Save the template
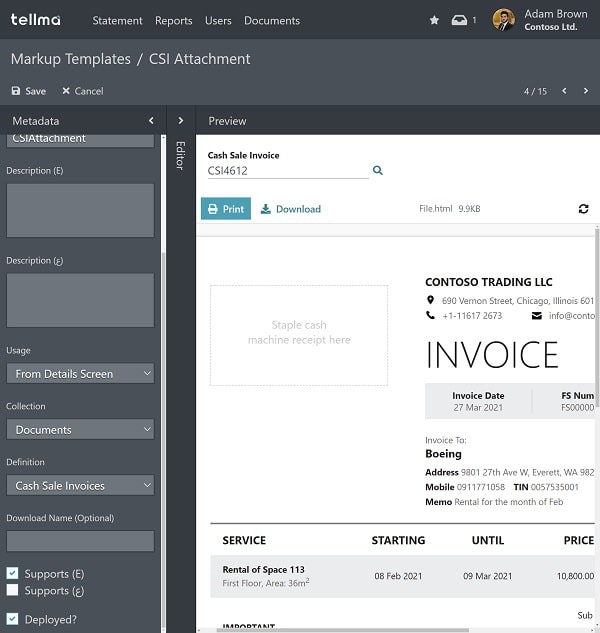The width and height of the screenshot is (600, 633). [29, 91]
